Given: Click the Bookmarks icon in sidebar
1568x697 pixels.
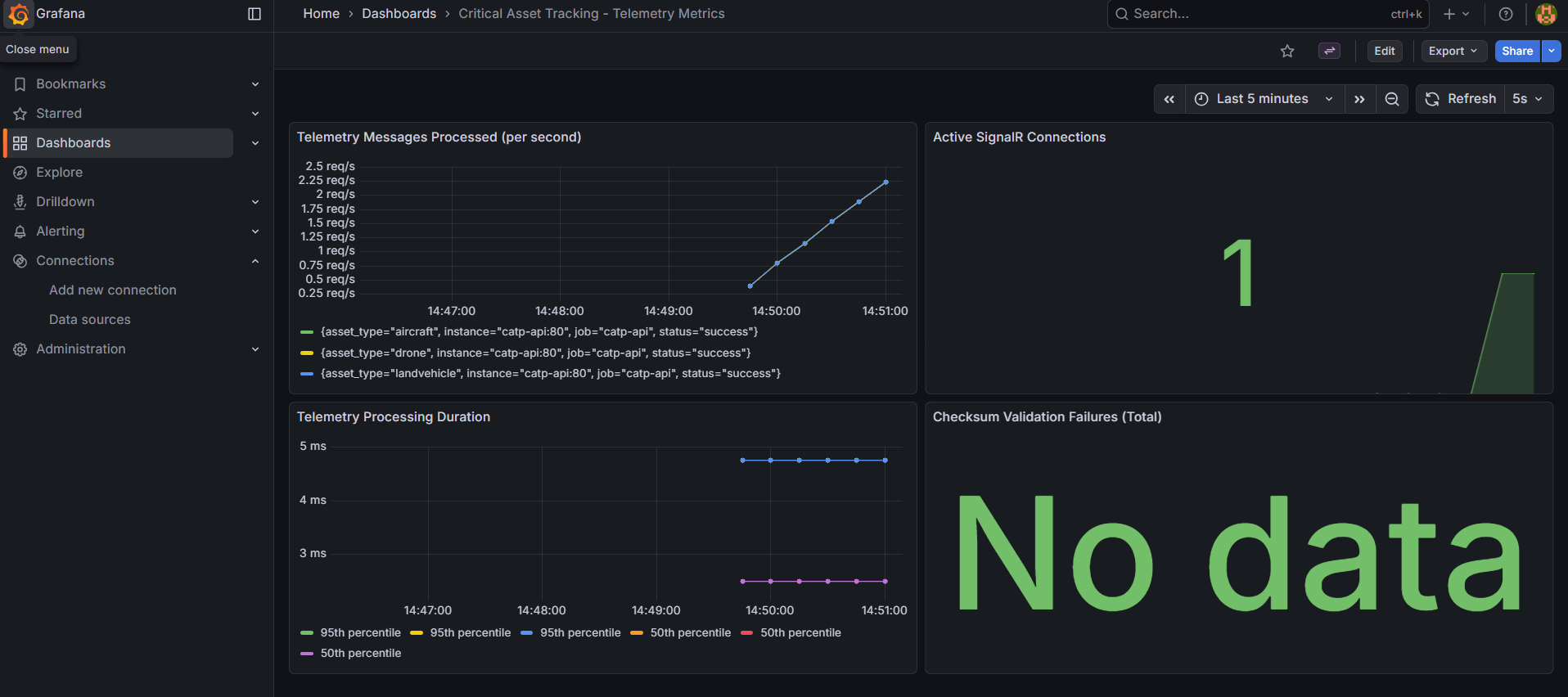Looking at the screenshot, I should pyautogui.click(x=20, y=84).
